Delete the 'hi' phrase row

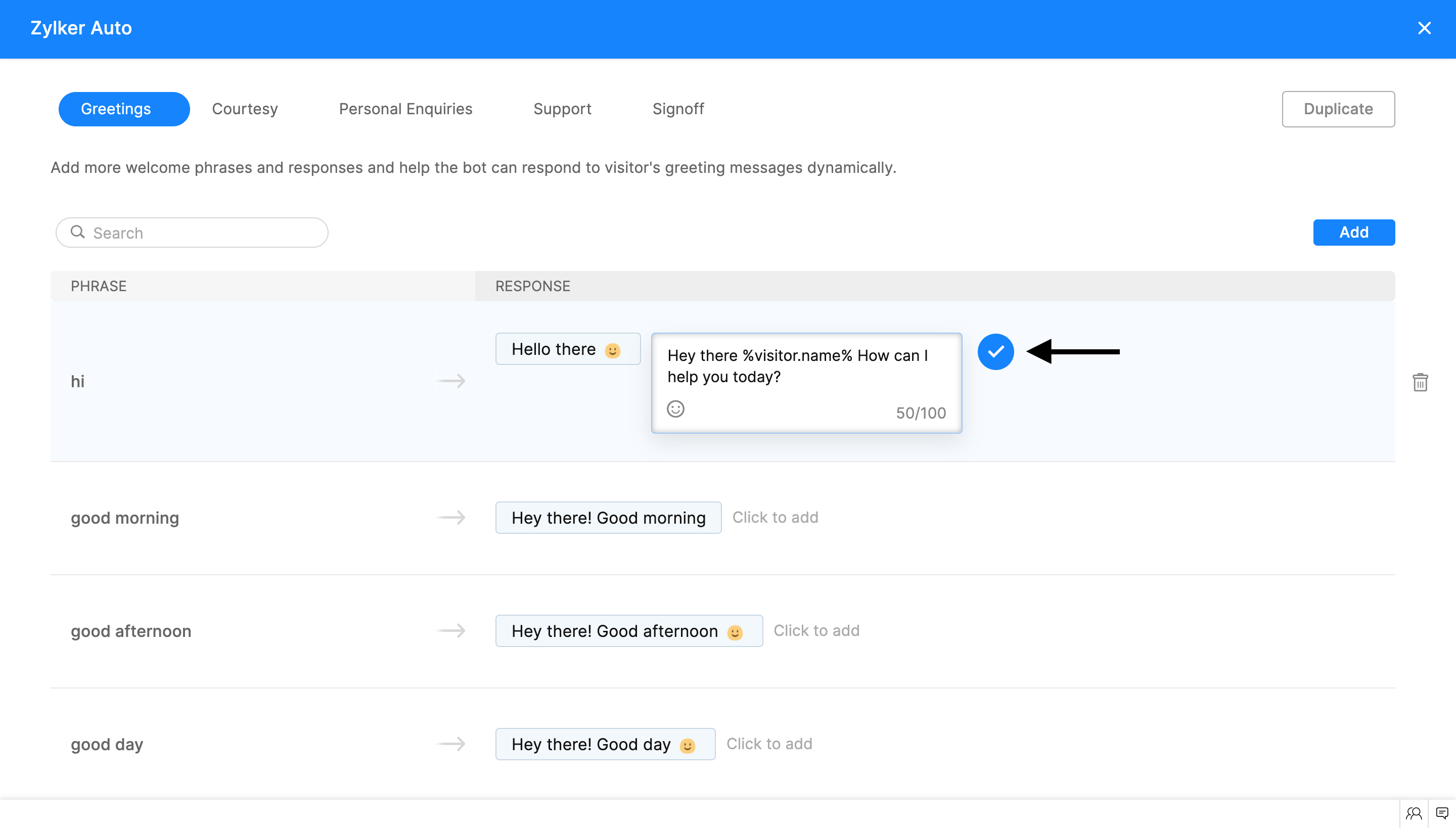(x=1420, y=382)
